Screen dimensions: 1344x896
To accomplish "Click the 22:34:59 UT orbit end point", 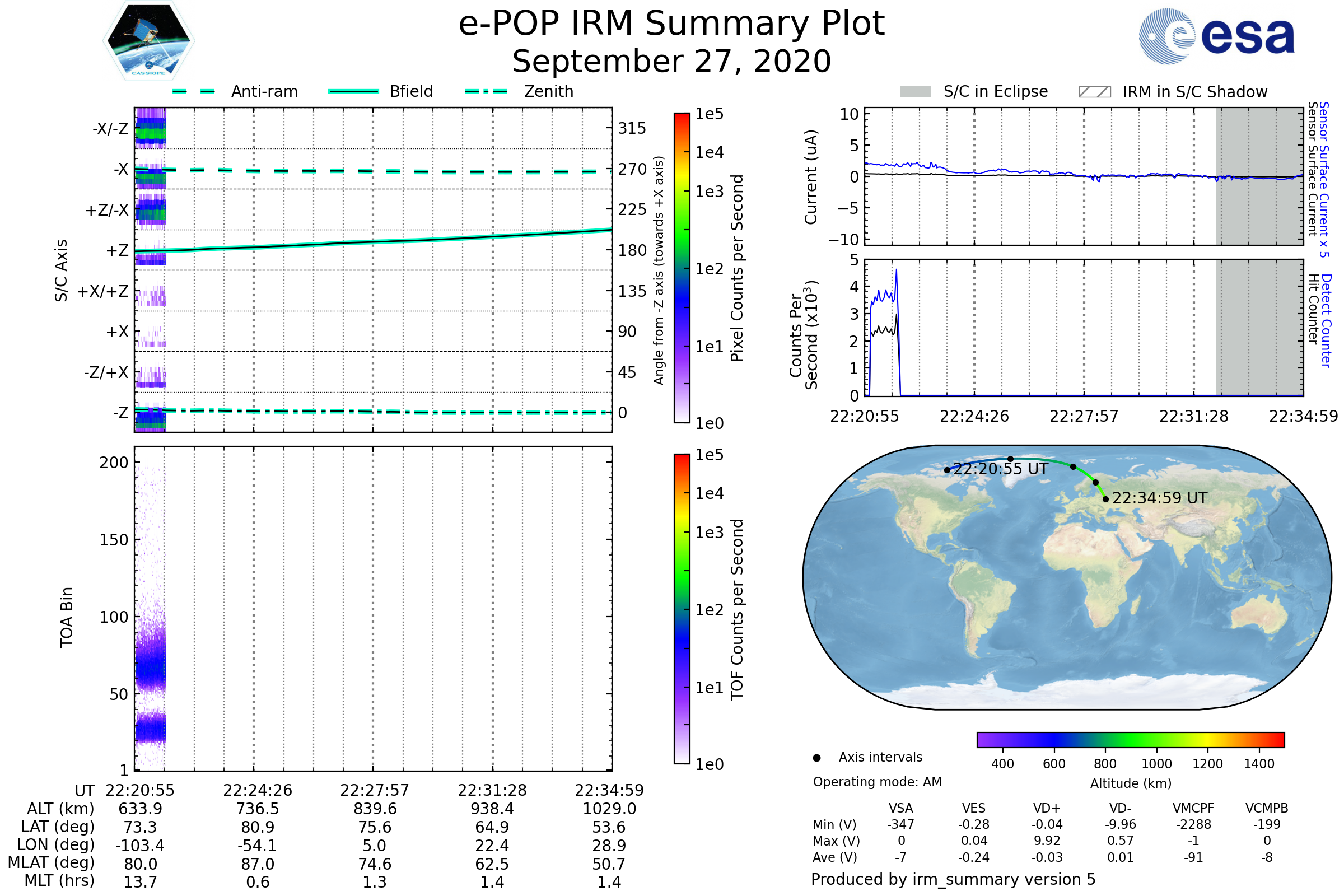I will point(1105,499).
